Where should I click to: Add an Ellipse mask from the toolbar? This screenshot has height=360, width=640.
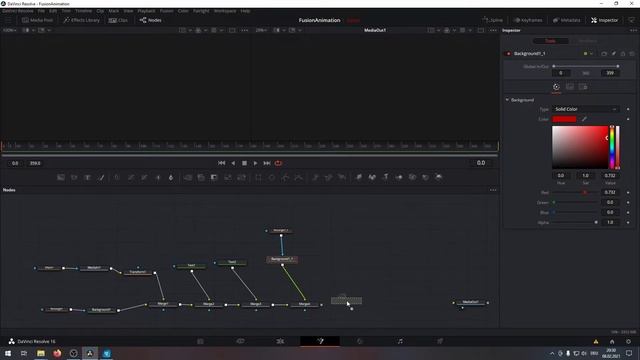[272, 177]
